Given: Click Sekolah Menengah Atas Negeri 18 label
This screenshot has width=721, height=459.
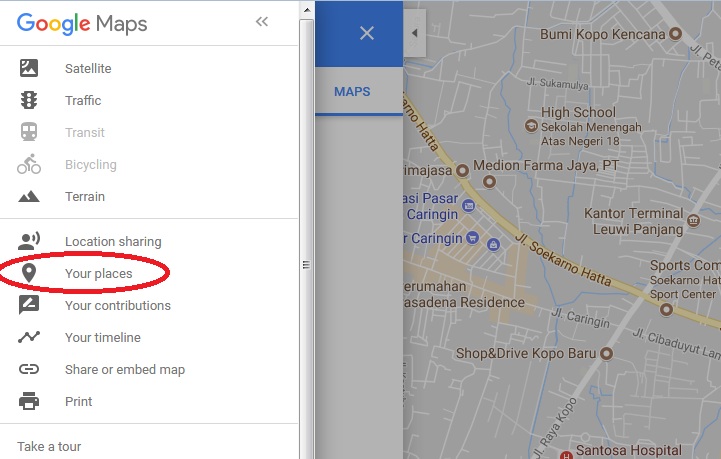Looking at the screenshot, I should pyautogui.click(x=591, y=134).
